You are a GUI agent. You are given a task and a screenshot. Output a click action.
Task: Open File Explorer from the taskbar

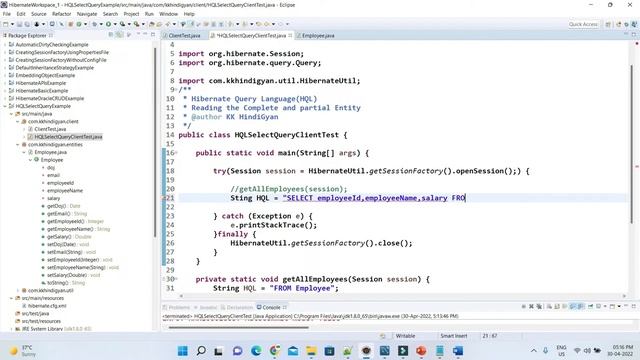[x=311, y=351]
